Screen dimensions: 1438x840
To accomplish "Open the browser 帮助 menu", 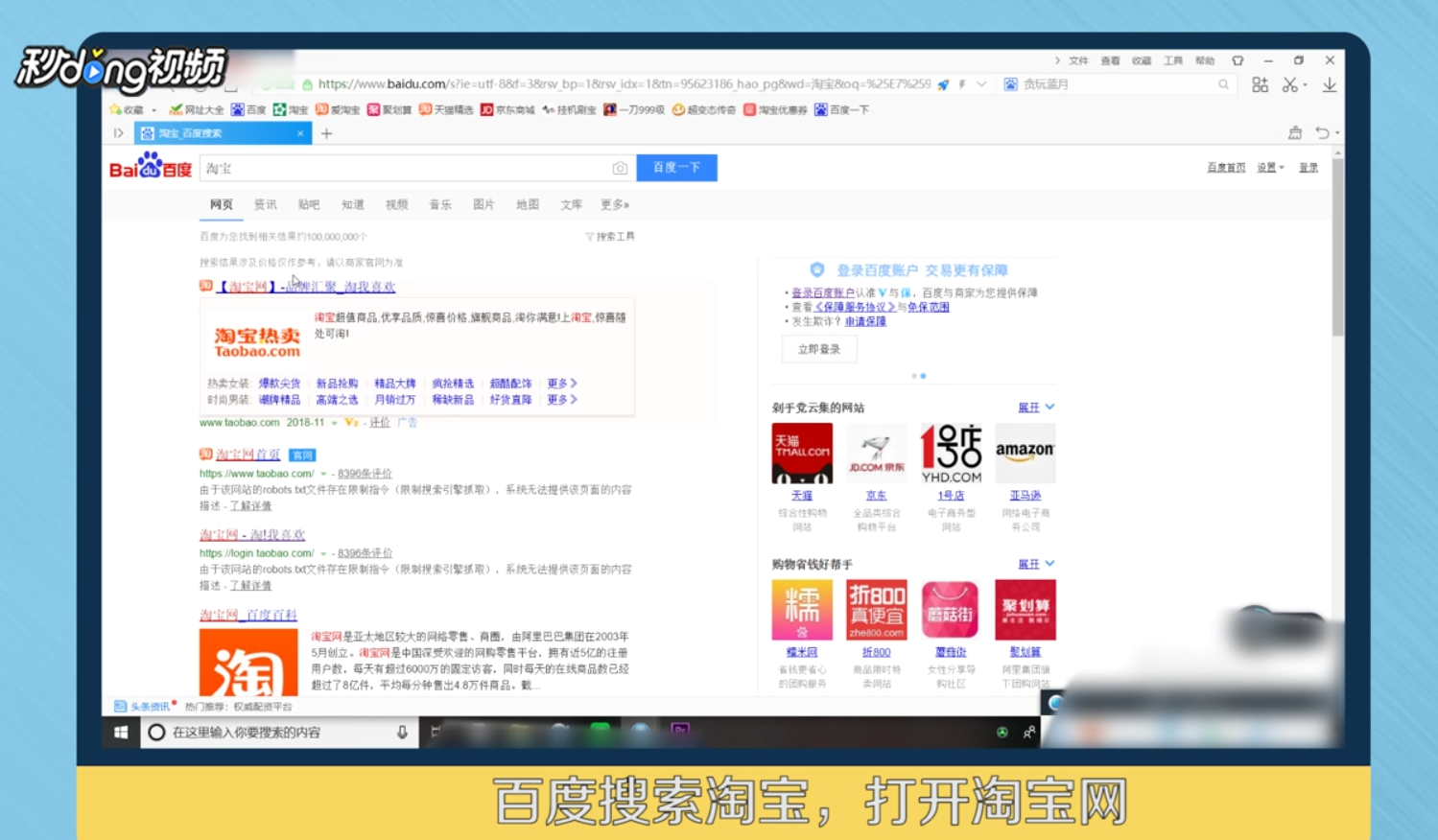I will pos(1205,60).
